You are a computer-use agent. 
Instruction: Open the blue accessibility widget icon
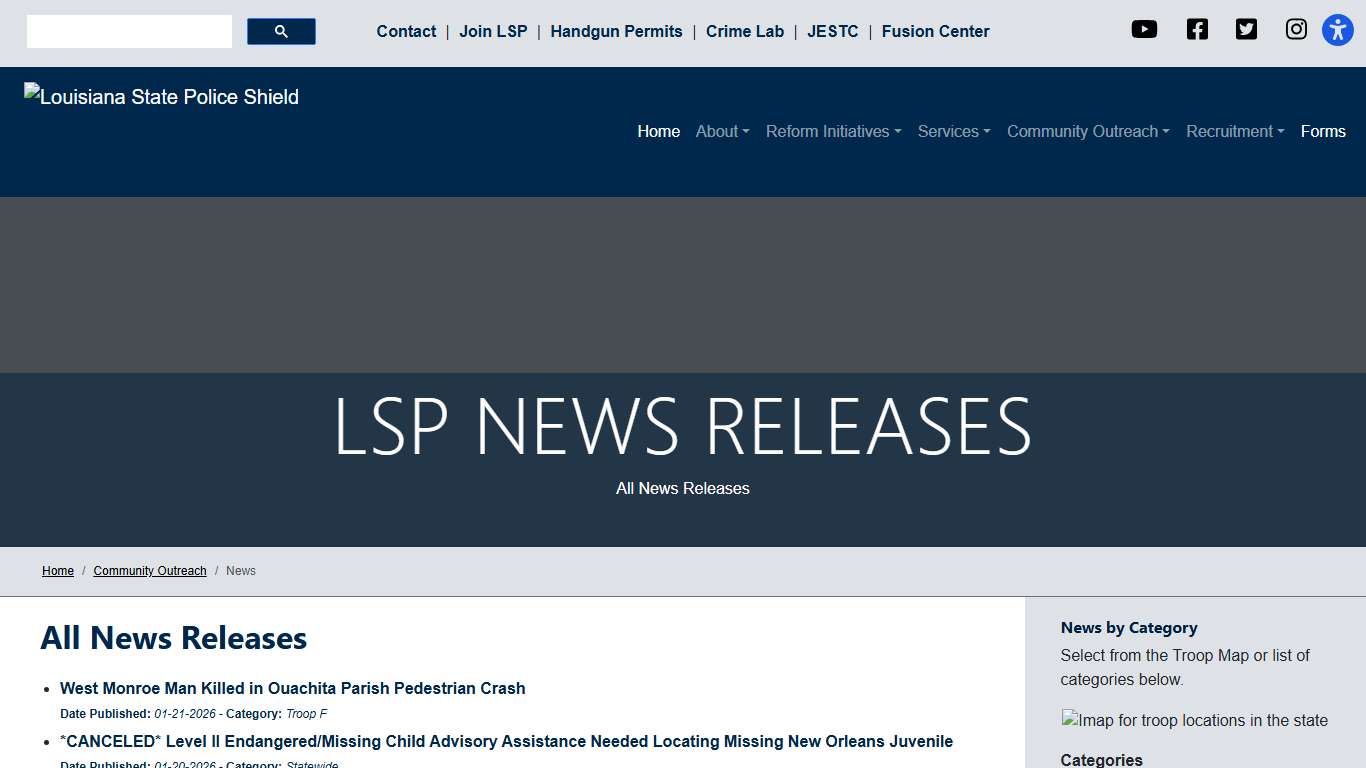tap(1337, 29)
